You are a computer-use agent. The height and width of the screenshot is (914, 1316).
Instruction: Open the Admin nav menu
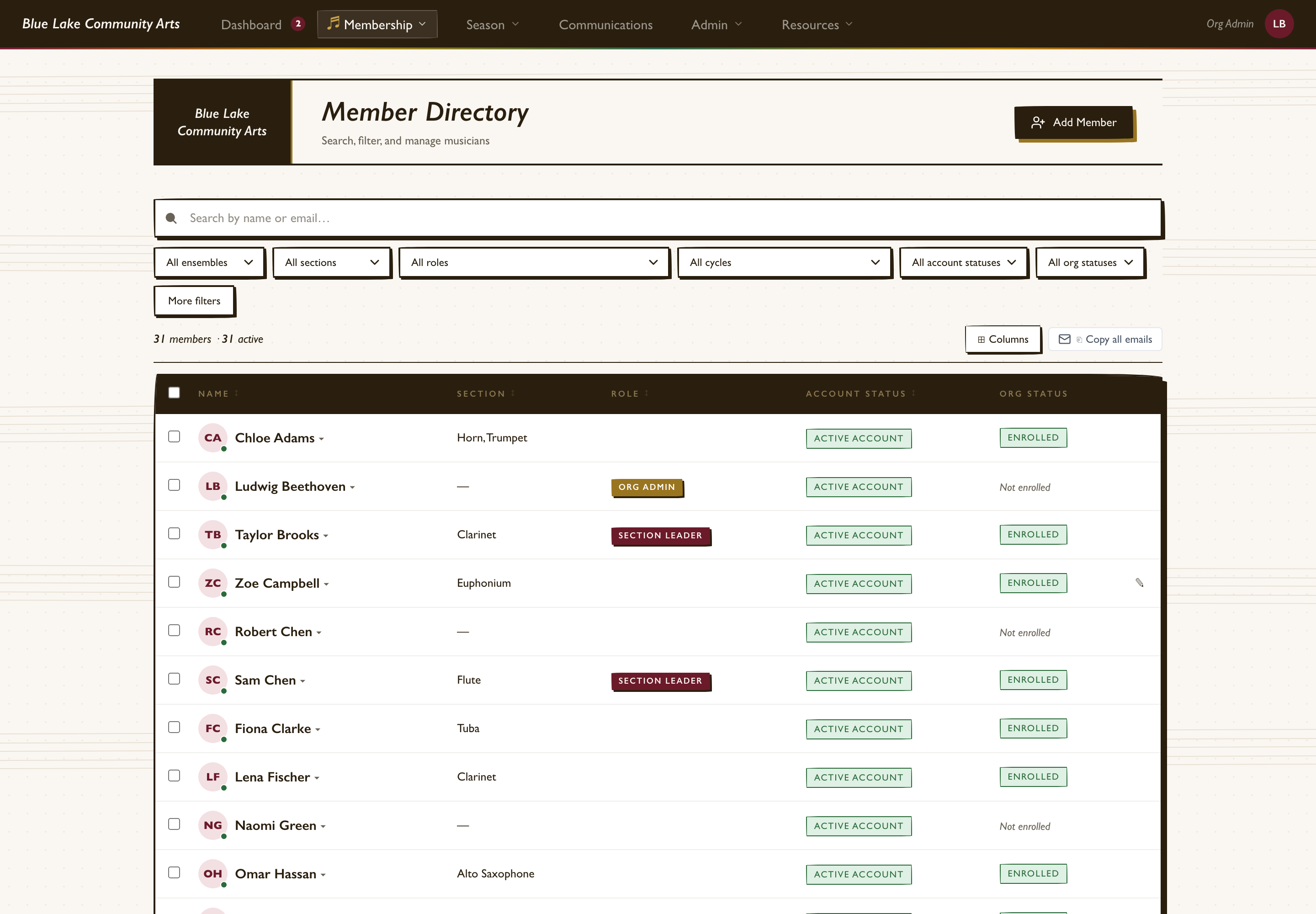click(716, 25)
